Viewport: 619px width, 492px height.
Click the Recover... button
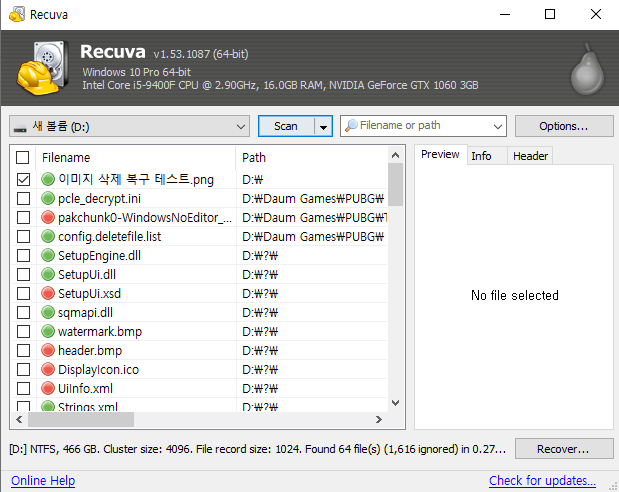tap(564, 449)
